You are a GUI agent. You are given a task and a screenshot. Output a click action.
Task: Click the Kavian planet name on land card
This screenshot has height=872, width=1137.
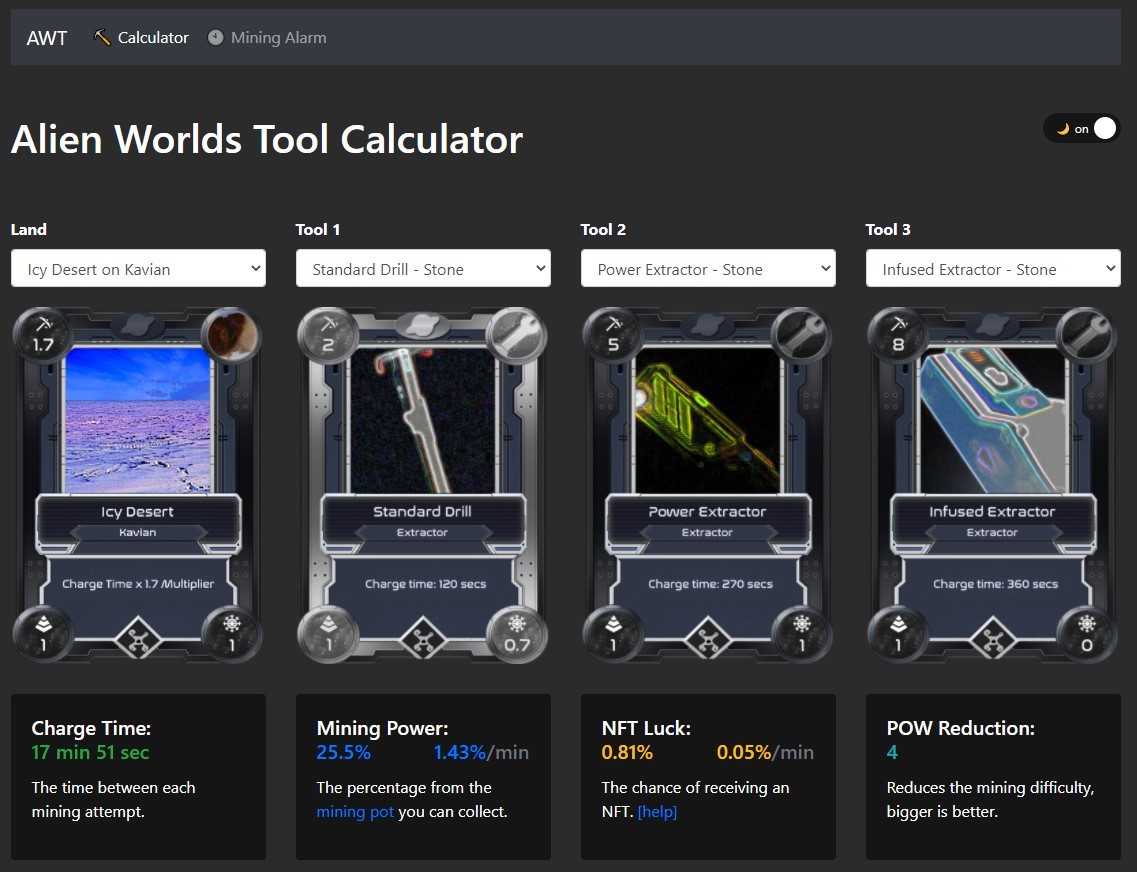[x=138, y=532]
